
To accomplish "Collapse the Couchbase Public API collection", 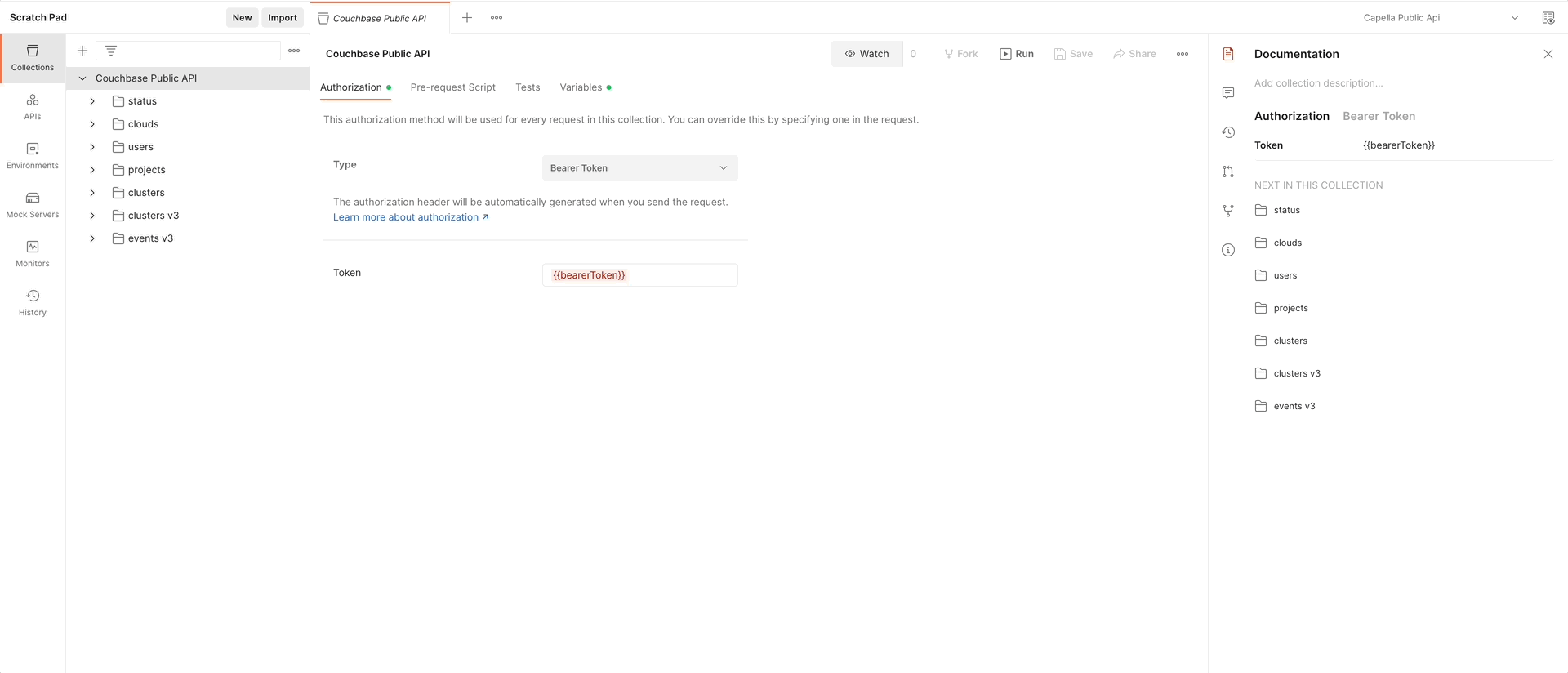I will coord(82,78).
